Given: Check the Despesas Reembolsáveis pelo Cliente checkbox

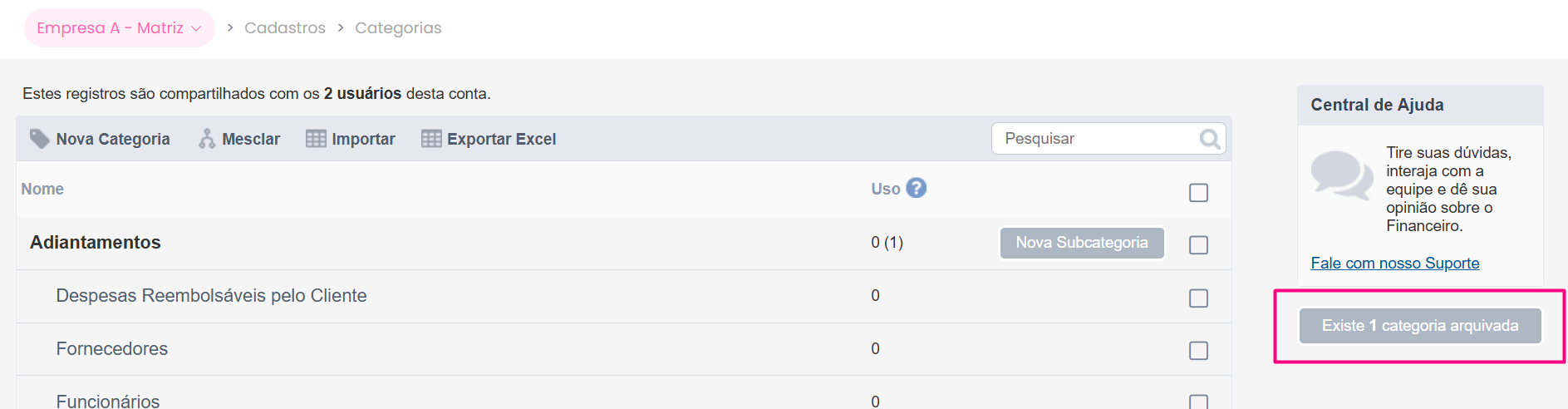Looking at the screenshot, I should tap(1198, 298).
